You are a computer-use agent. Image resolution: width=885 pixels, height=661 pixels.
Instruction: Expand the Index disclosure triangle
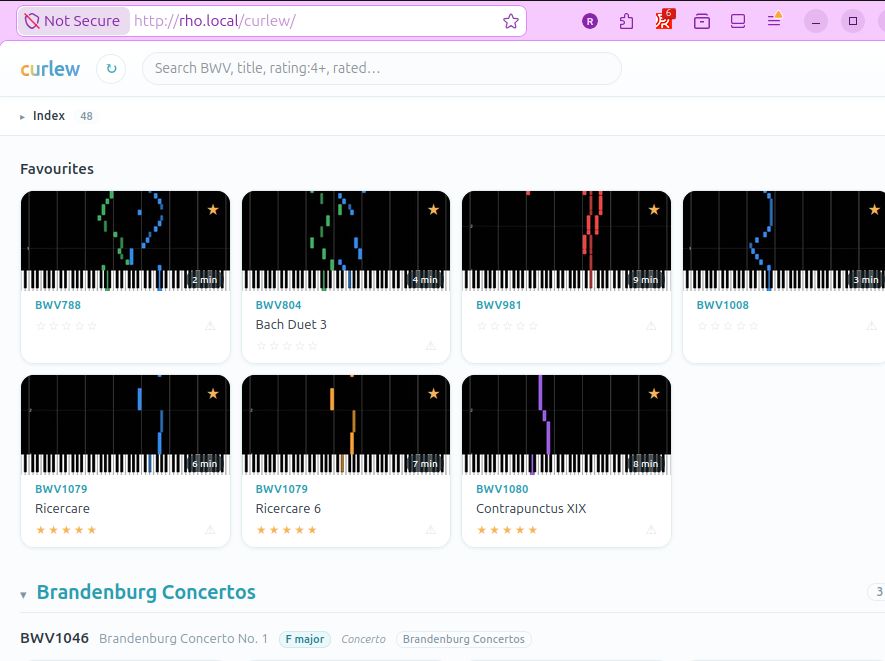pos(23,117)
